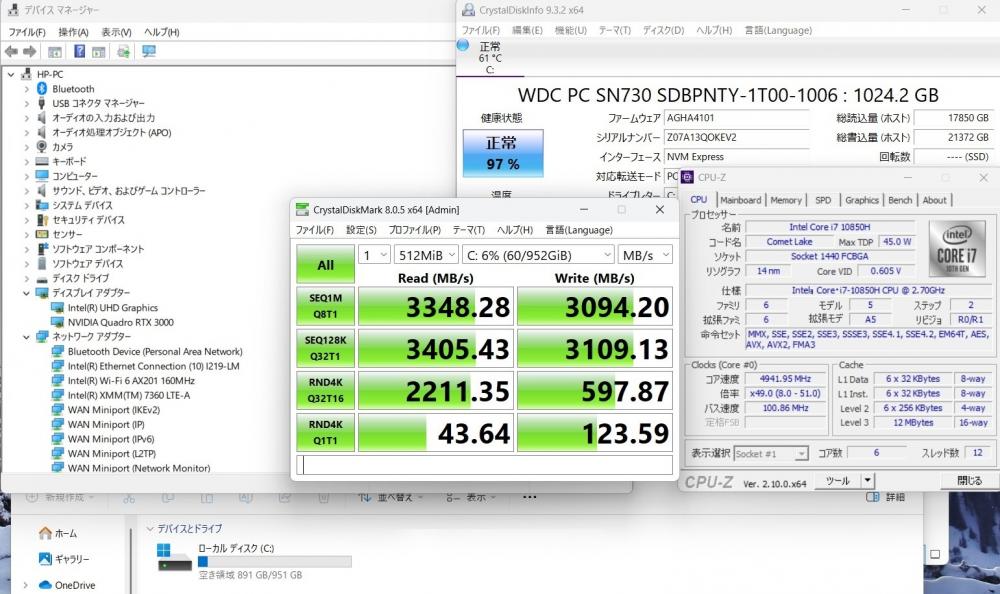Viewport: 1000px width, 594px height.
Task: Click the three-dot more options in Explorer toolbar
Action: (x=529, y=497)
